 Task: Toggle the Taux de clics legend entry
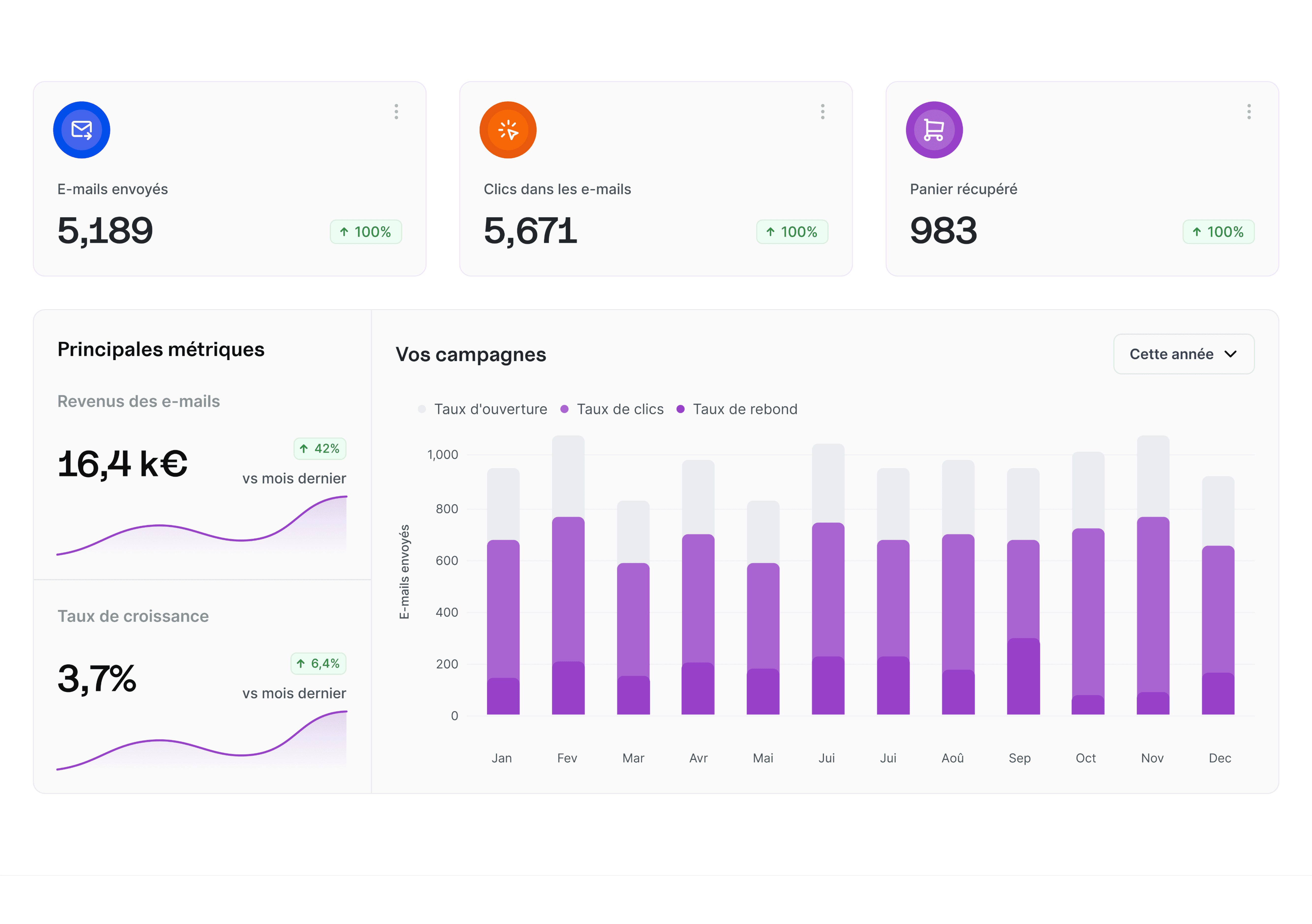(x=612, y=409)
